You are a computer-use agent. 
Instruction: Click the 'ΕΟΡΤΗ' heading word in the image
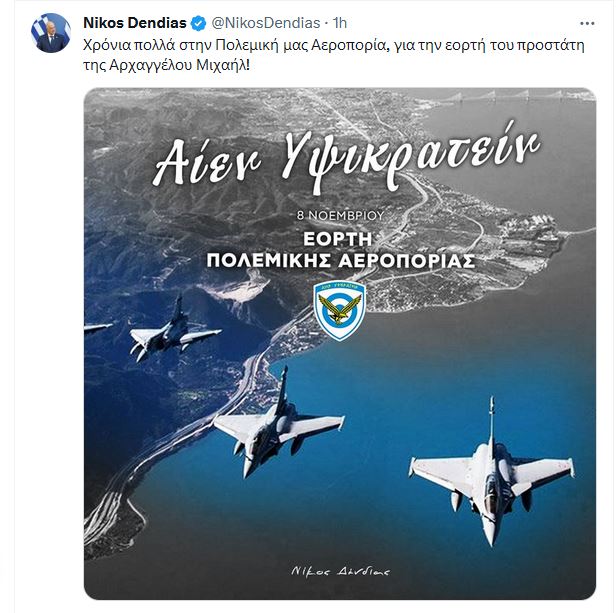340,238
